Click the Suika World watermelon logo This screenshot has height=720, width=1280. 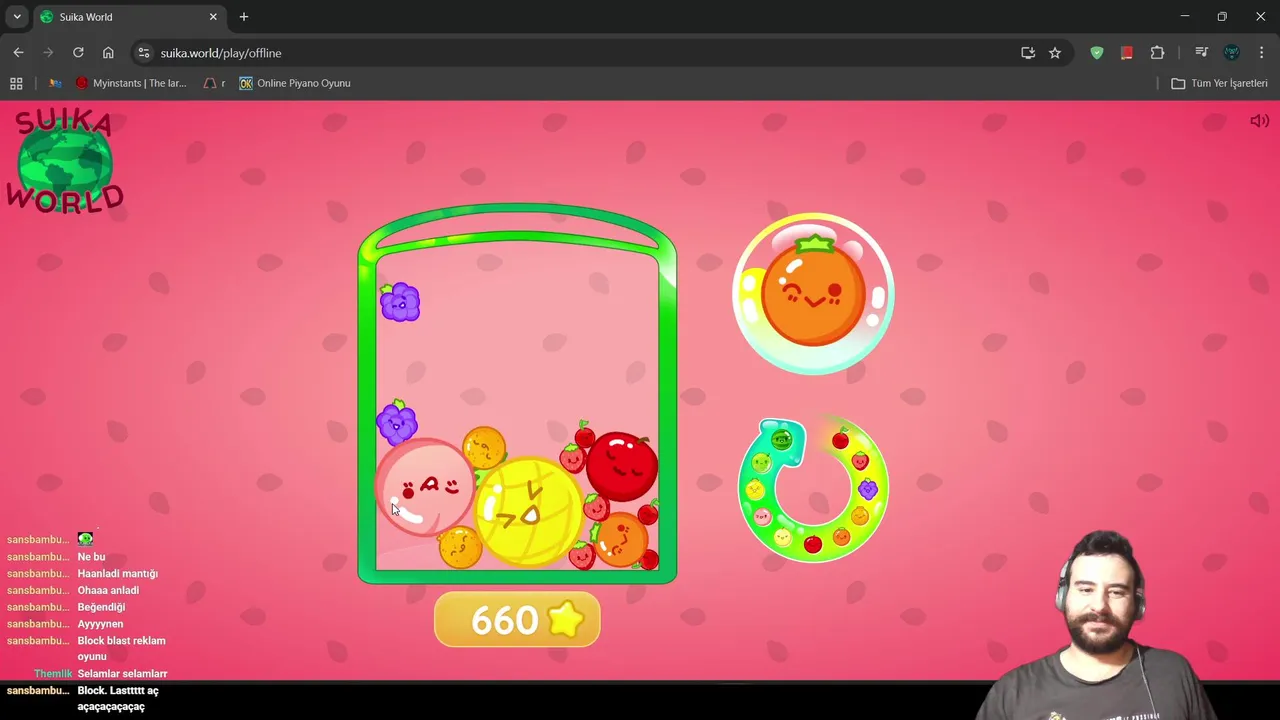[66, 161]
